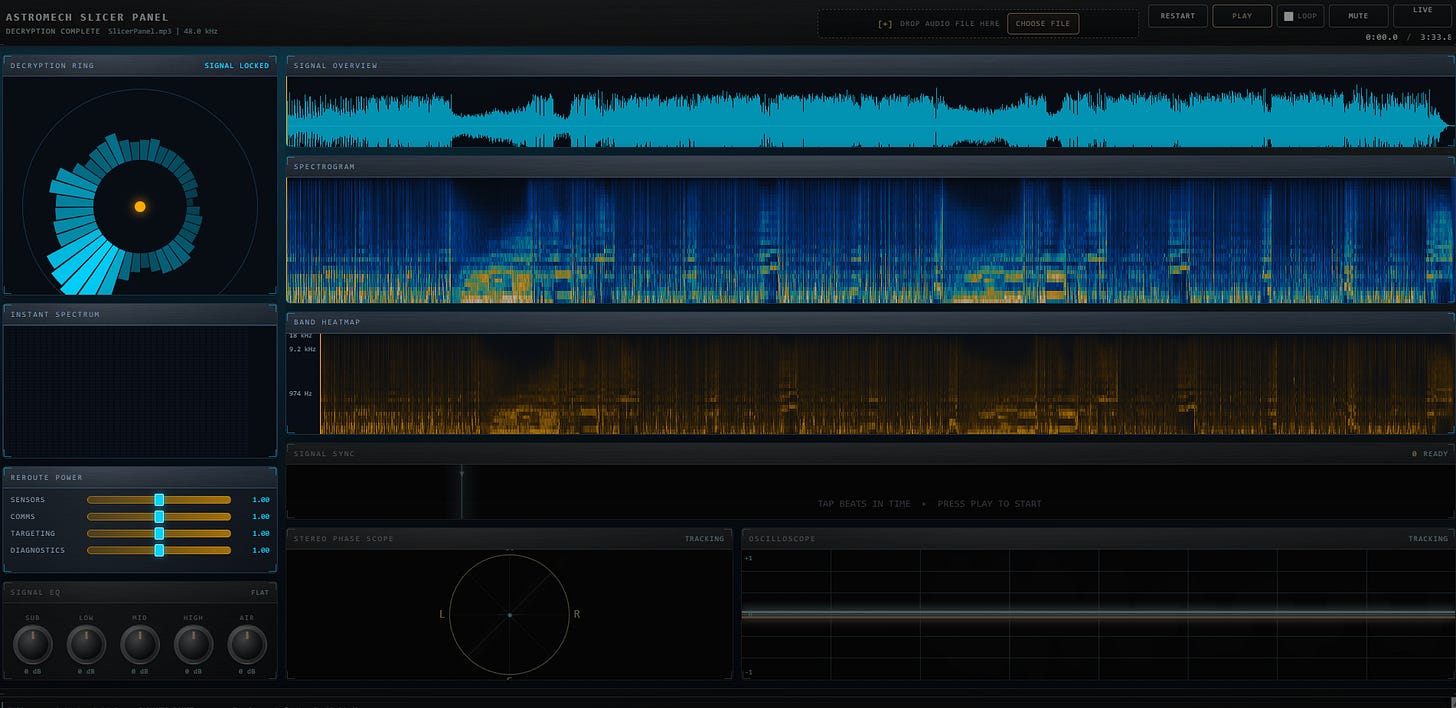This screenshot has width=1456, height=708.
Task: Click the TRACKING label in Stereo Phase Scope
Action: coord(704,539)
